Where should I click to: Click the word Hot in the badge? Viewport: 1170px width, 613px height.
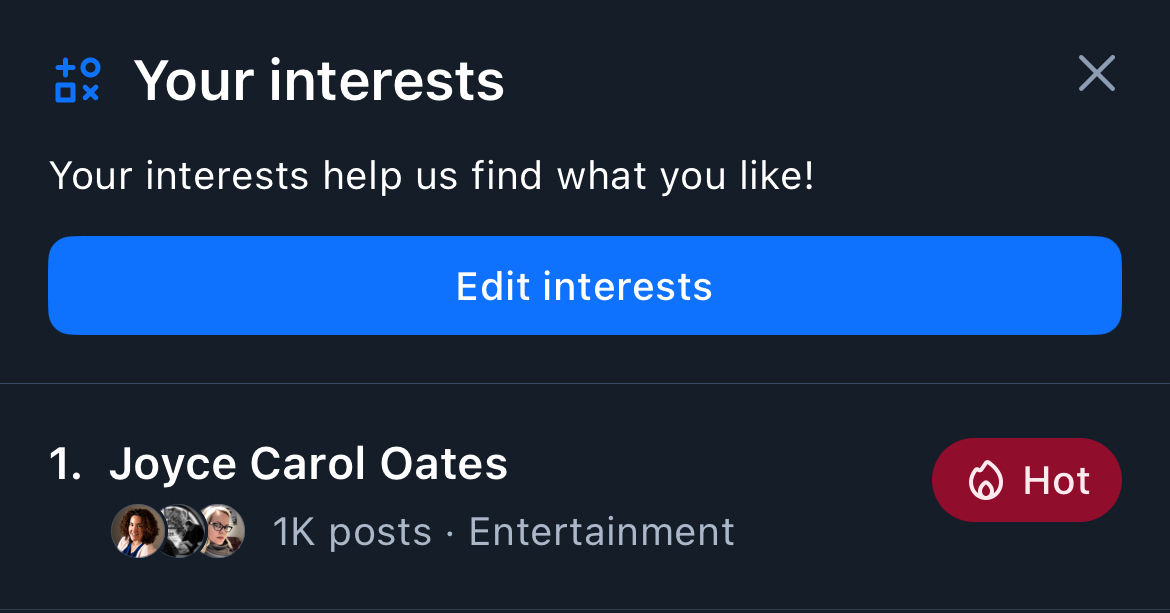point(1055,481)
